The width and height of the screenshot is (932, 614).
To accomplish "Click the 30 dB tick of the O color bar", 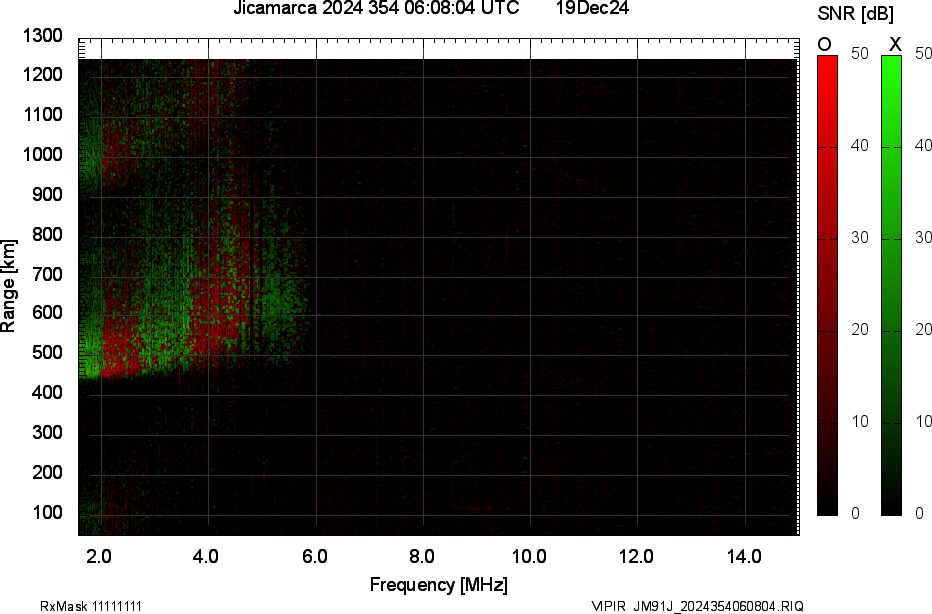I will tap(859, 238).
